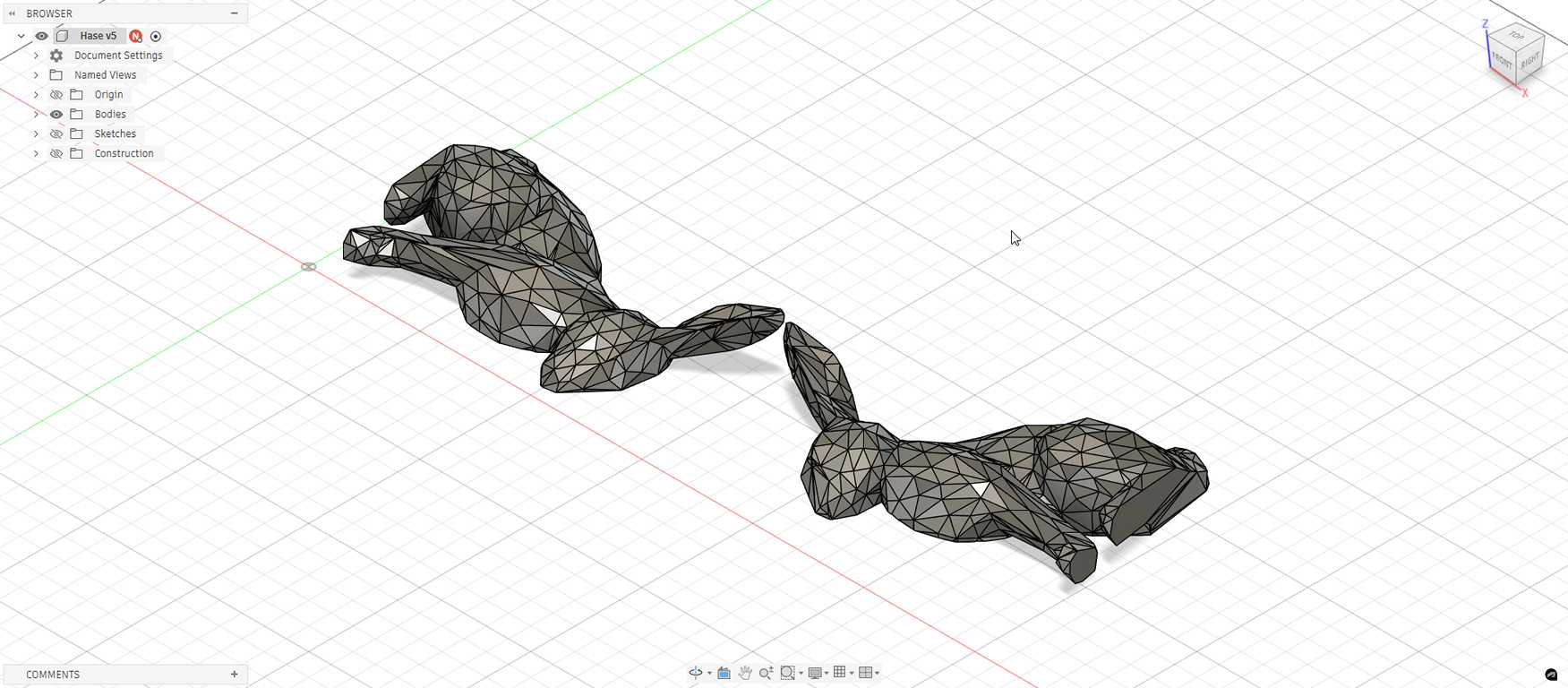Expand the Document Settings node
1568x688 pixels.
pos(36,56)
